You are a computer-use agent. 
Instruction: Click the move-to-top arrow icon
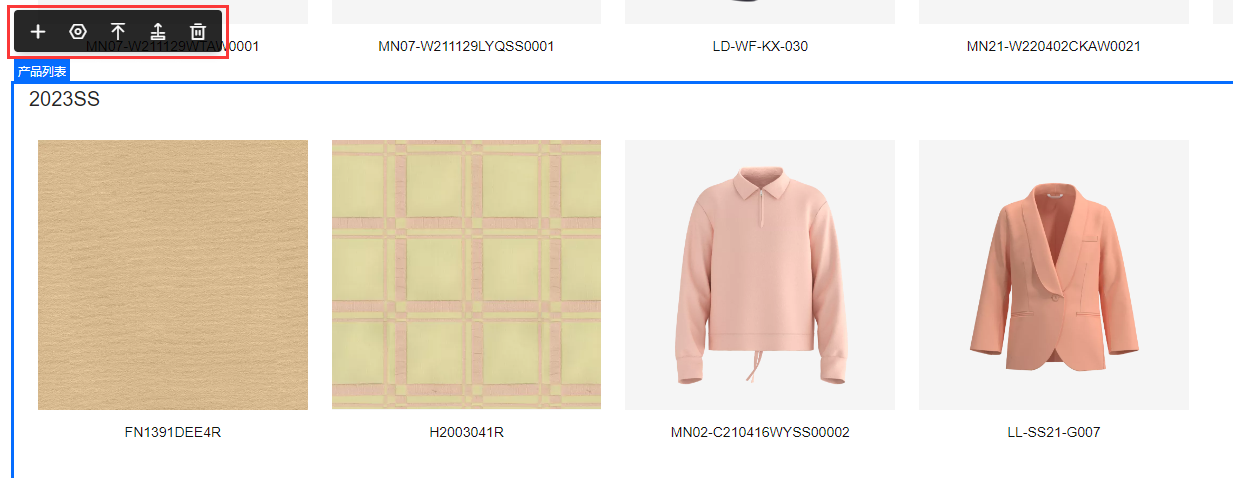(118, 31)
